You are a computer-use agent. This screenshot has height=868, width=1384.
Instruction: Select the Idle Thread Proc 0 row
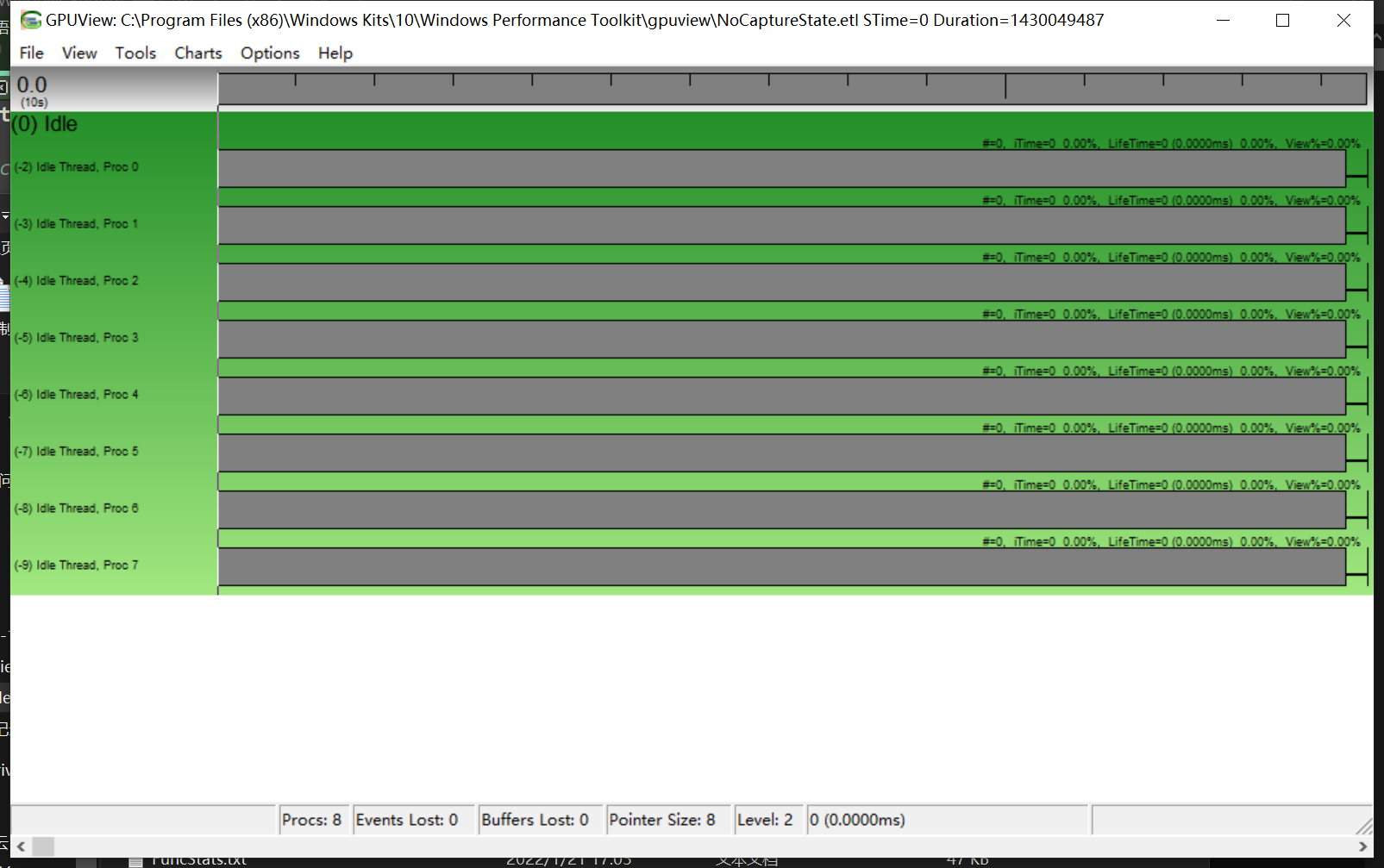coord(77,166)
